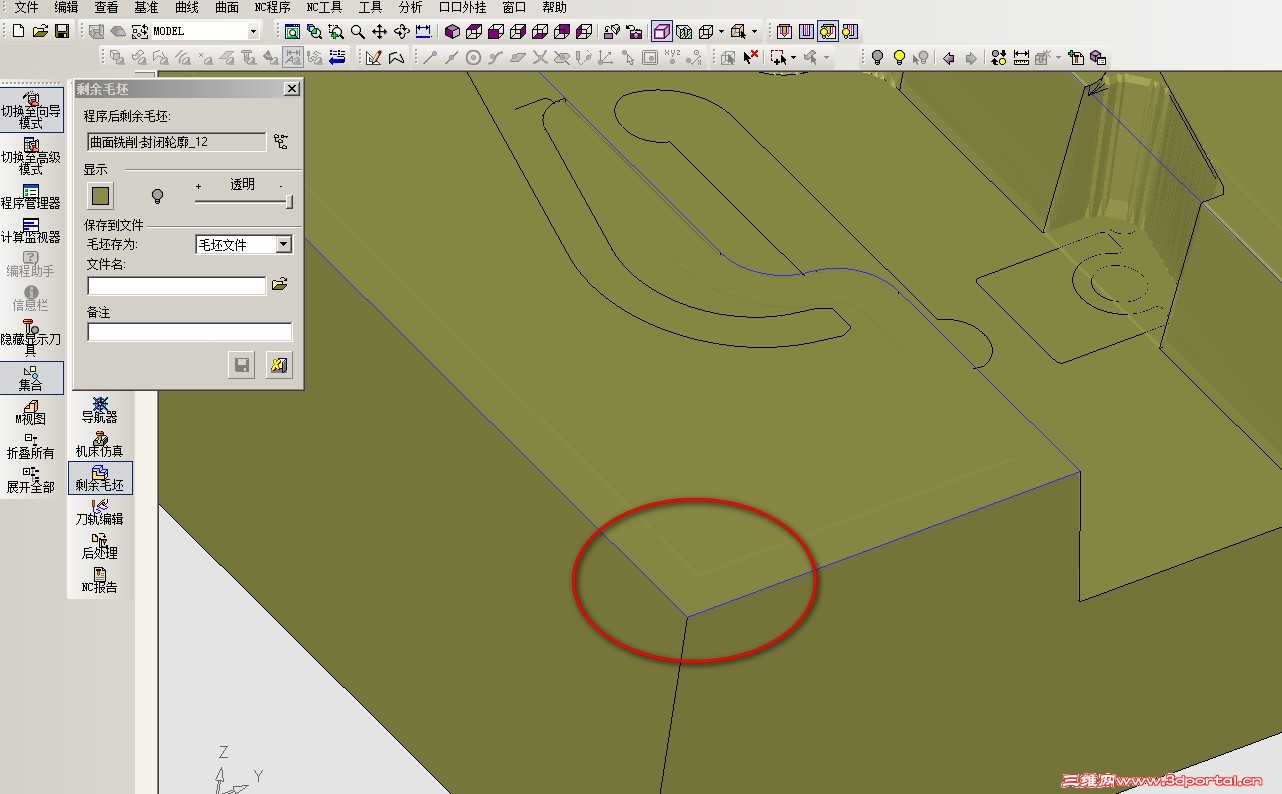Viewport: 1282px width, 794px height.
Task: Click the procedure field 曲面铣削-封闭轮廓_12
Action: 177,142
